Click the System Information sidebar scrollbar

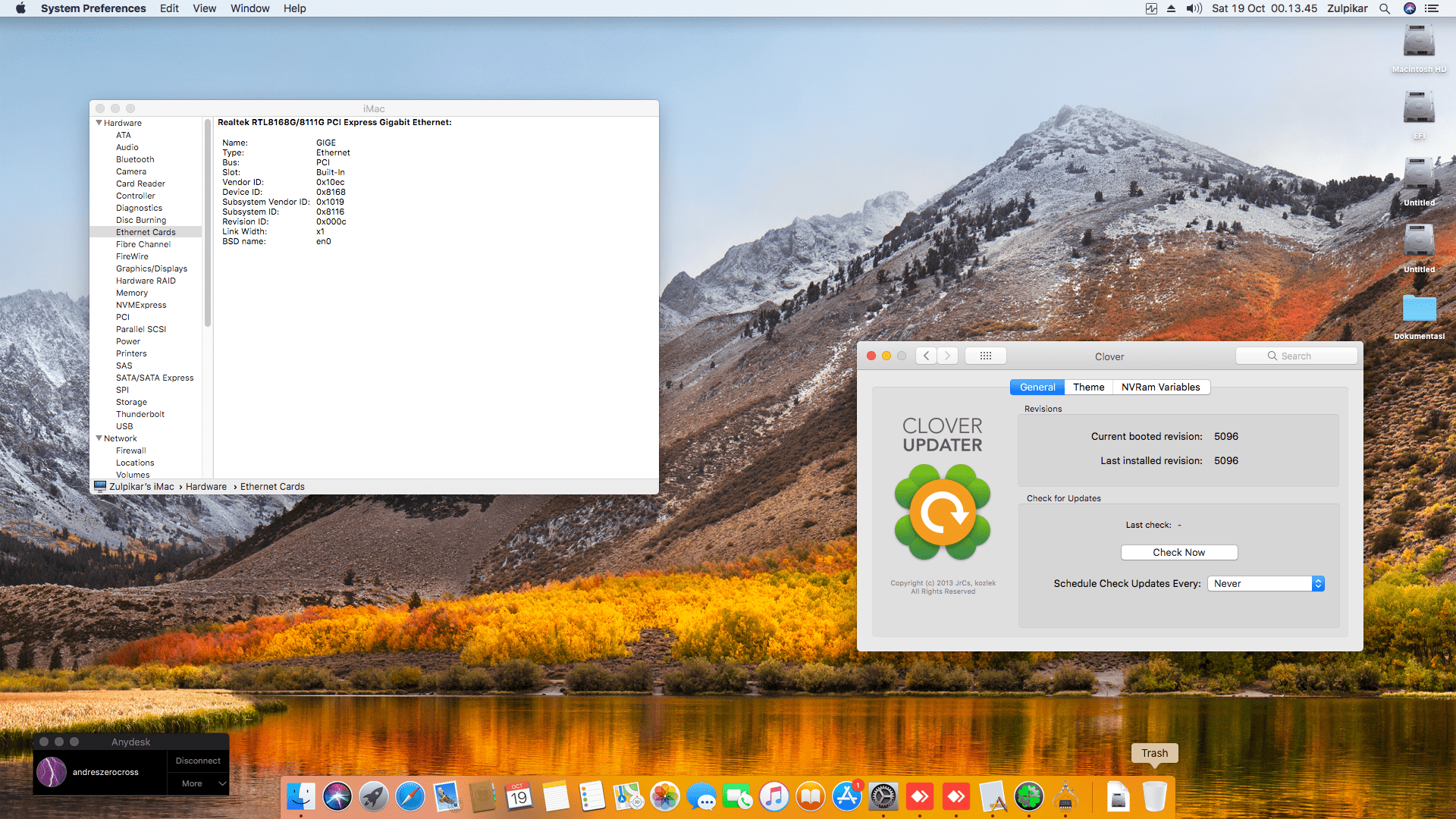click(x=208, y=224)
